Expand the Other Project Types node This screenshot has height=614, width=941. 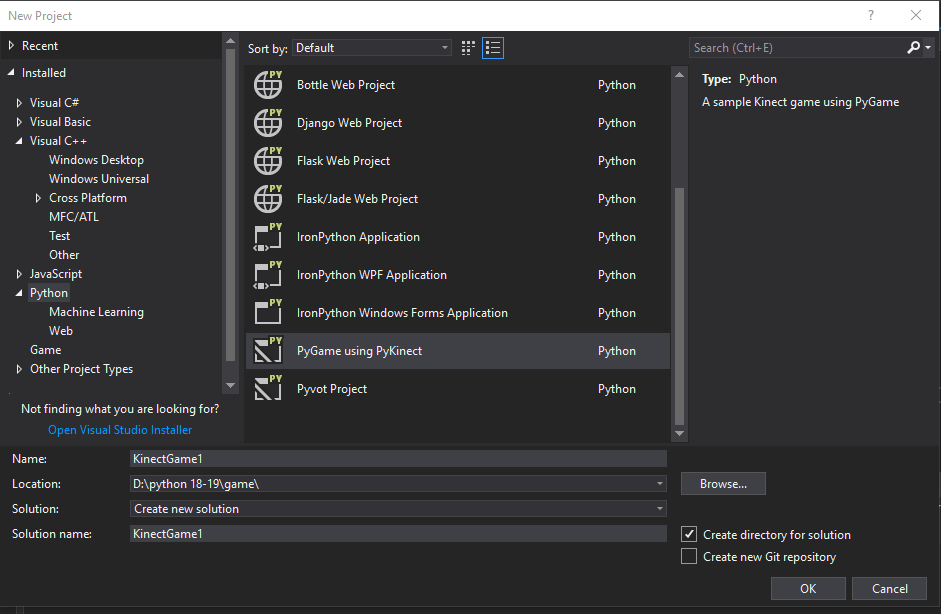pos(20,369)
